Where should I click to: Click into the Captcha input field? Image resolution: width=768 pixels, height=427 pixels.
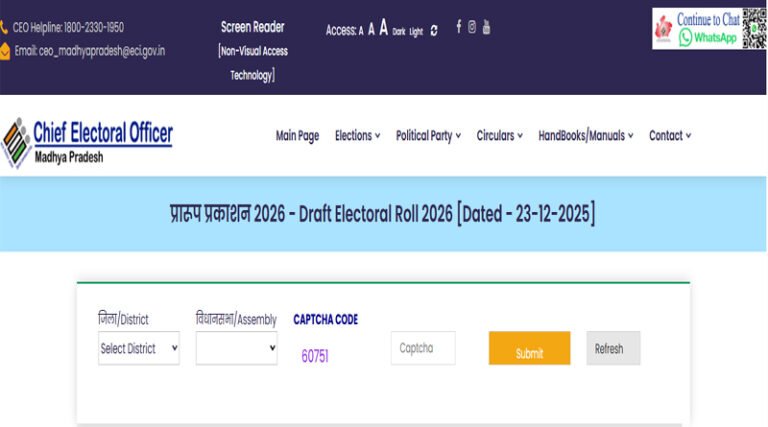[423, 348]
